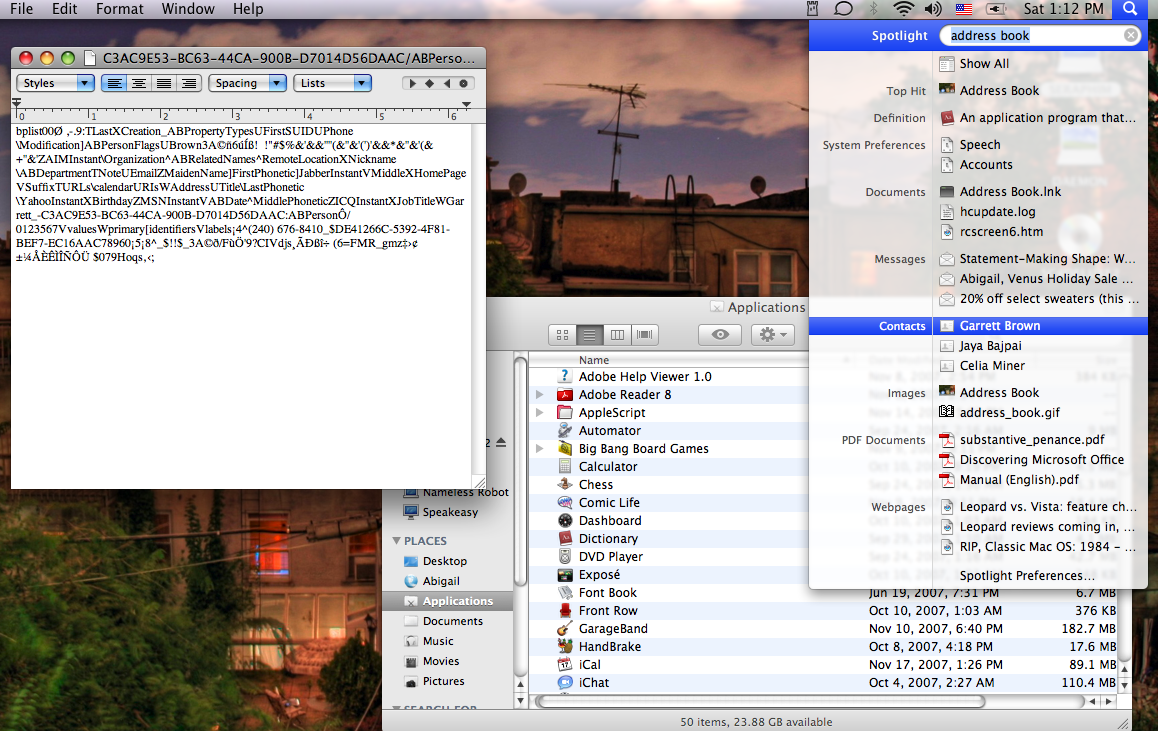1158x731 pixels.
Task: Select Celia Miner contact result
Action: (981, 366)
